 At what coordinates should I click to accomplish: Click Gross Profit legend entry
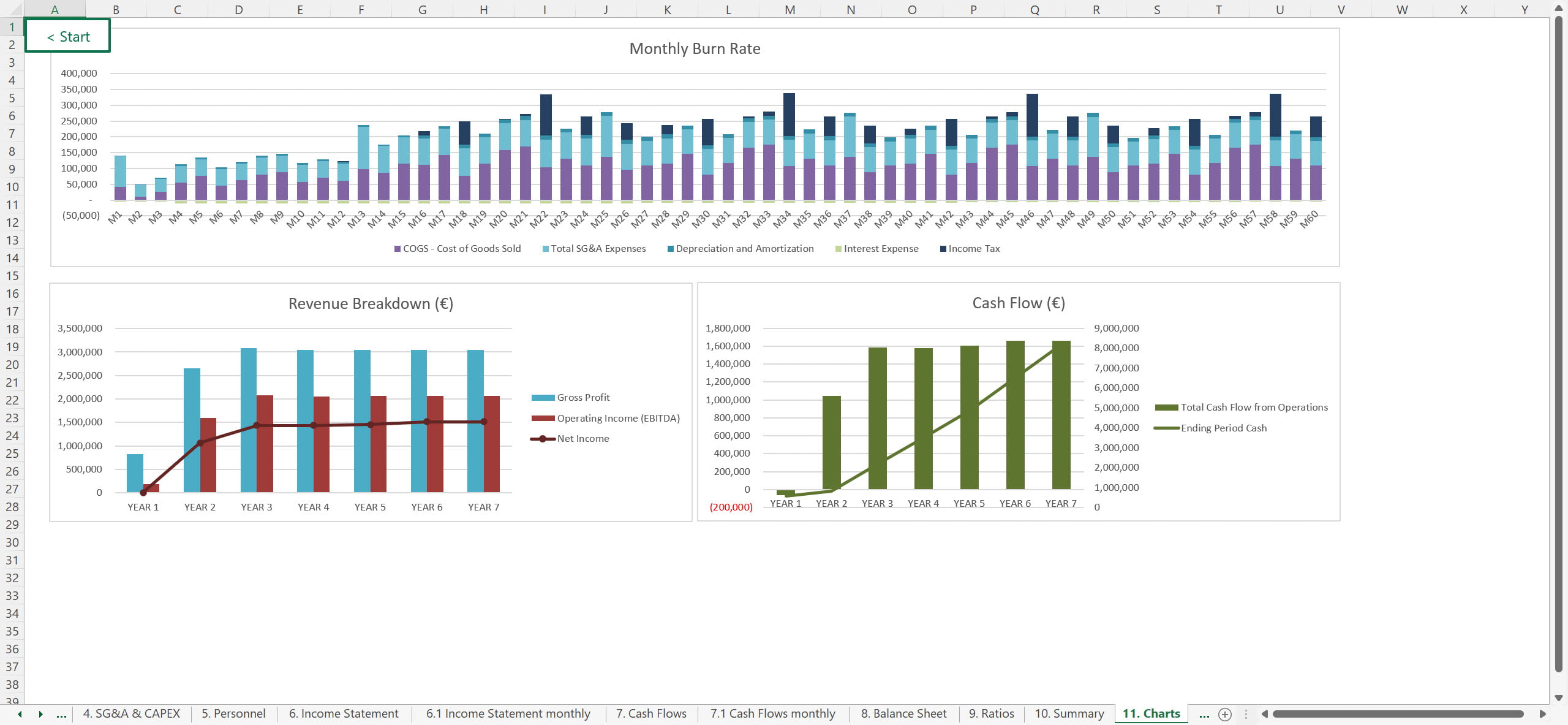(x=582, y=398)
